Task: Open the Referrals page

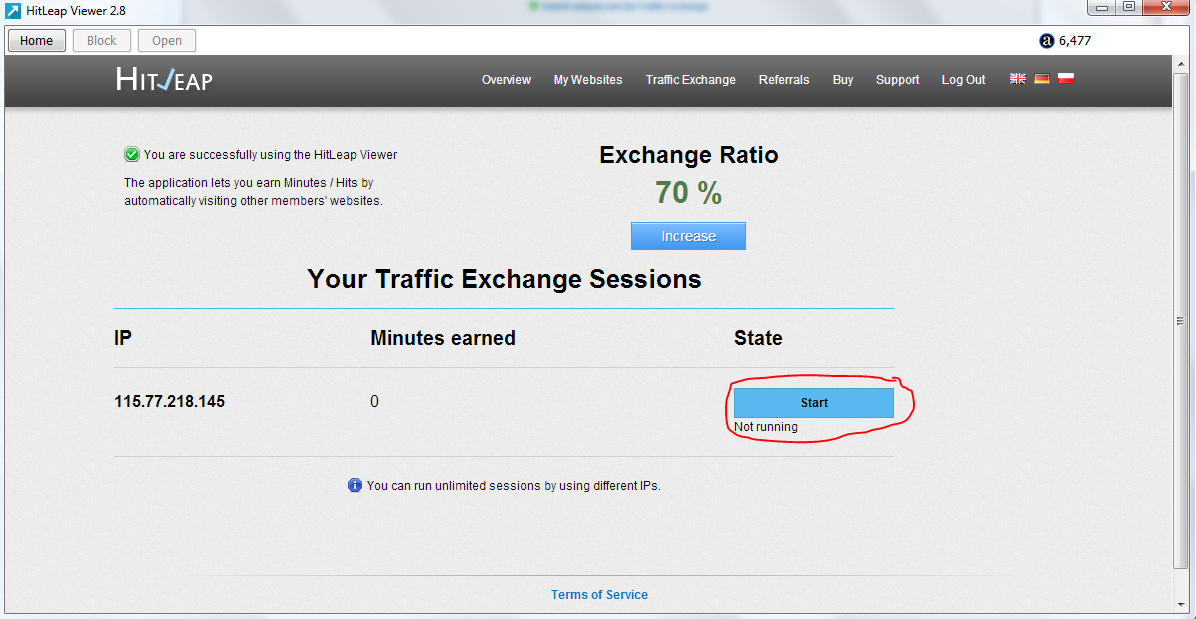Action: point(784,79)
